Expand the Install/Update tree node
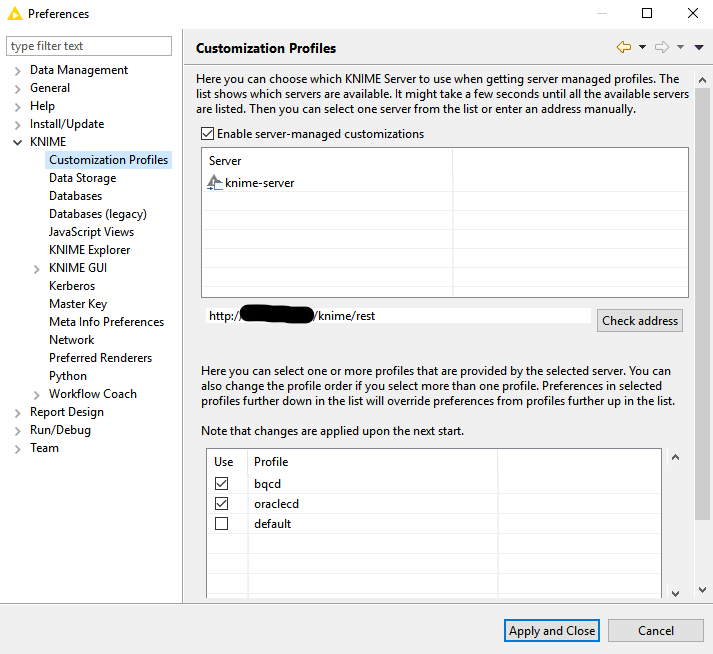The width and height of the screenshot is (713, 654). click(17, 125)
